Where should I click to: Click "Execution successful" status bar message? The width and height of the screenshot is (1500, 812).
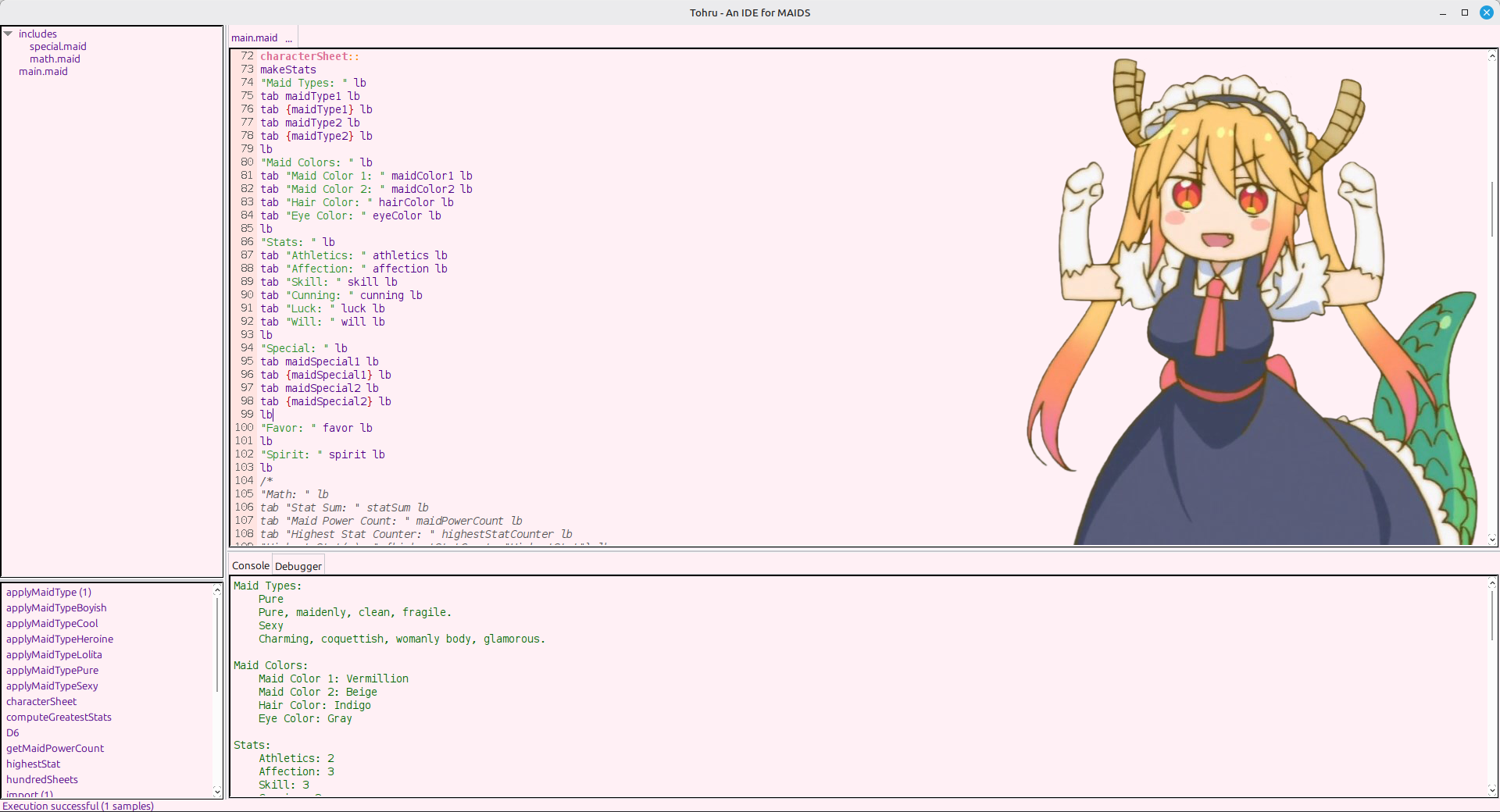[x=78, y=806]
